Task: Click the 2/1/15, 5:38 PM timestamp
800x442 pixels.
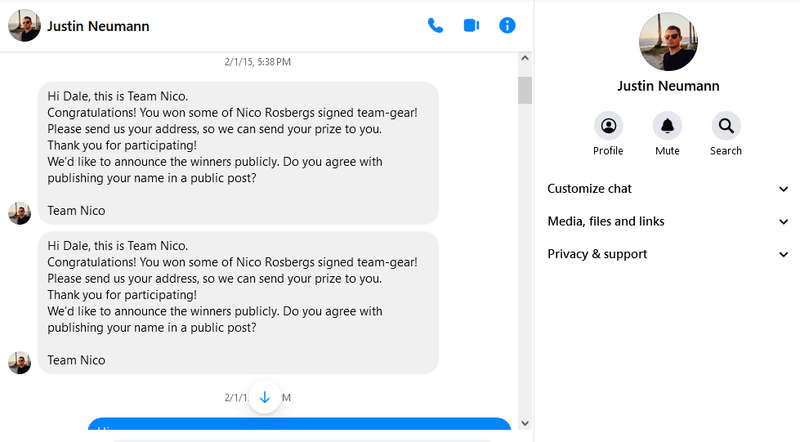Action: tap(258, 62)
